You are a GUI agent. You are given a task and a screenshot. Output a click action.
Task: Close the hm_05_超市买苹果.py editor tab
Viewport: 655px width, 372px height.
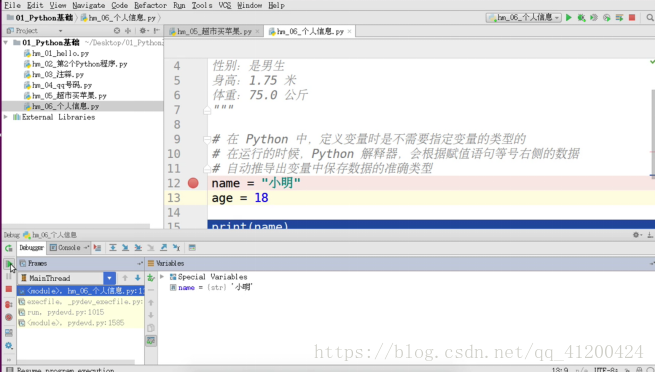coord(257,31)
